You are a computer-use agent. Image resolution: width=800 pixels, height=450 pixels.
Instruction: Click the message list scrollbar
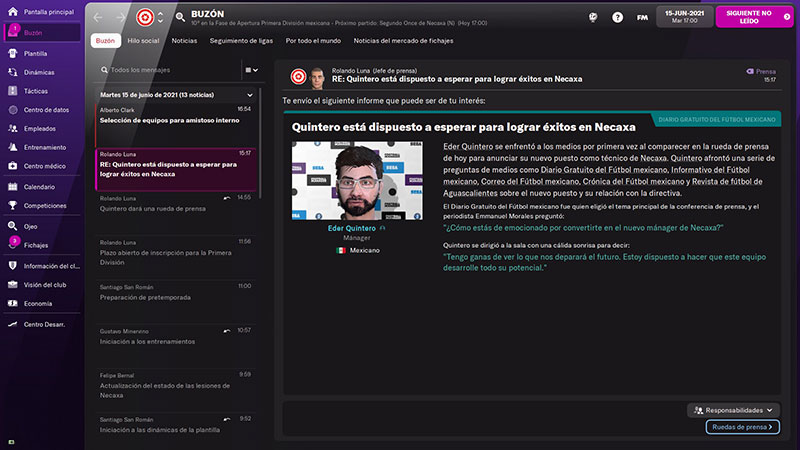pos(261,143)
